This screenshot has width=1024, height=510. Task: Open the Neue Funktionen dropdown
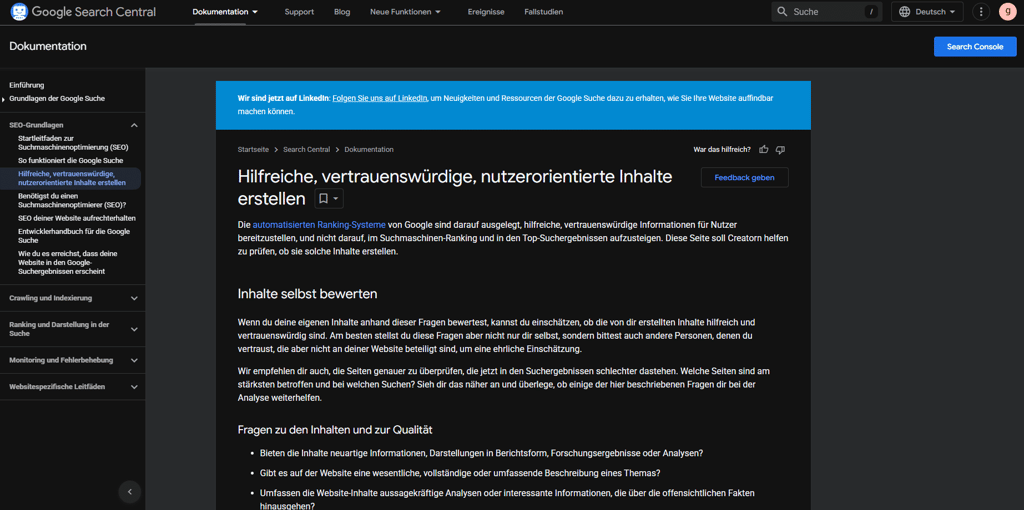pyautogui.click(x=405, y=12)
